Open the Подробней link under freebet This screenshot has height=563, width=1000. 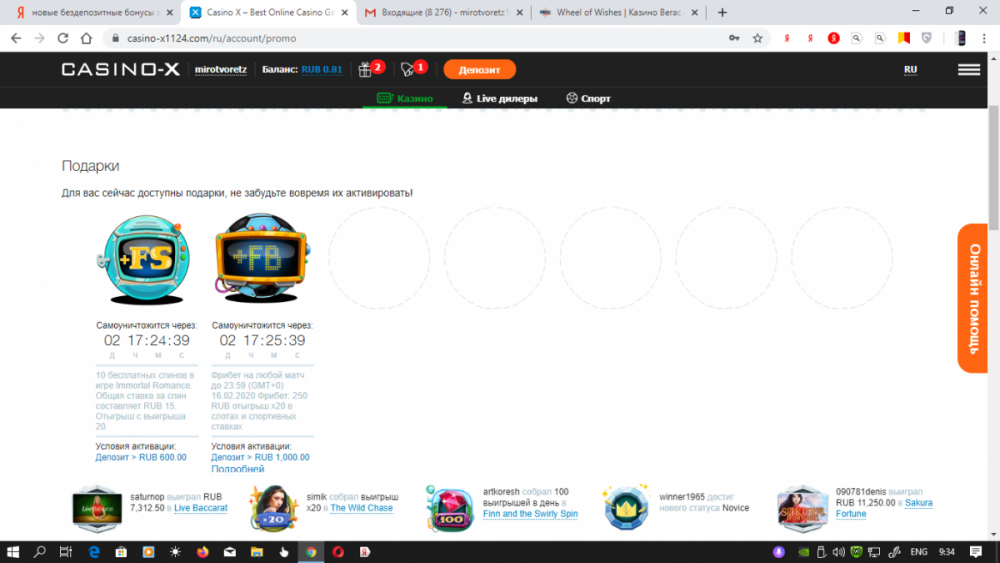(238, 469)
